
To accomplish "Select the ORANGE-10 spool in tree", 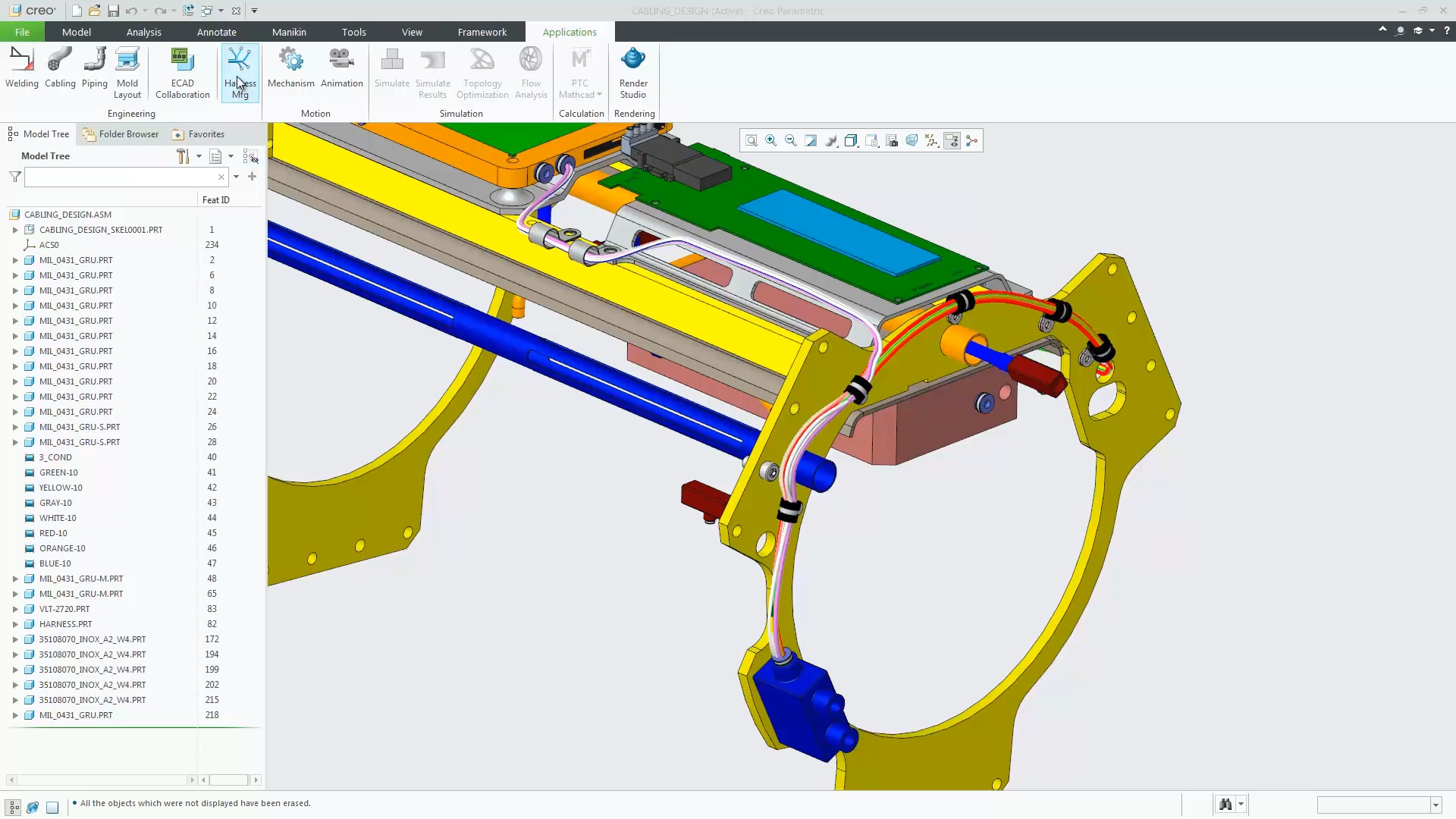I will [x=62, y=548].
